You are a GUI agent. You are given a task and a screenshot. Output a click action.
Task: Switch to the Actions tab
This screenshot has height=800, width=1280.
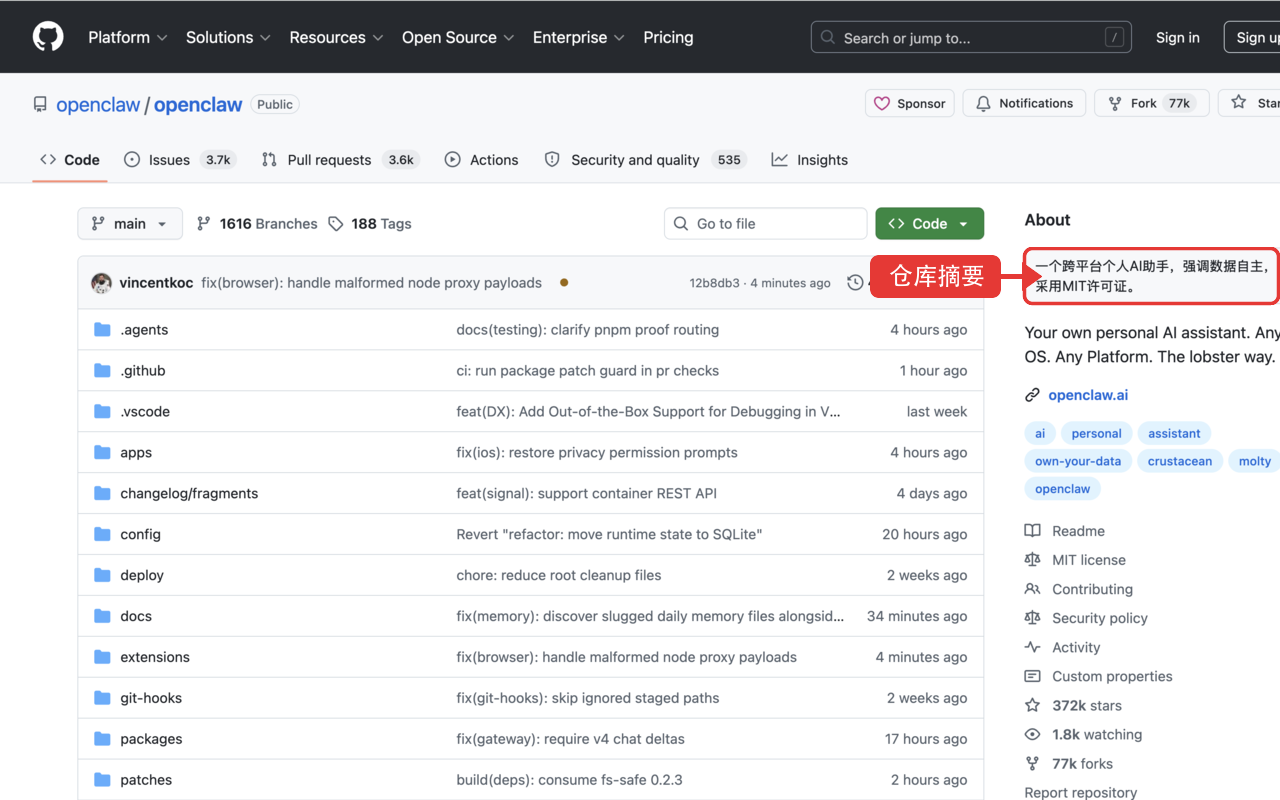(x=481, y=160)
